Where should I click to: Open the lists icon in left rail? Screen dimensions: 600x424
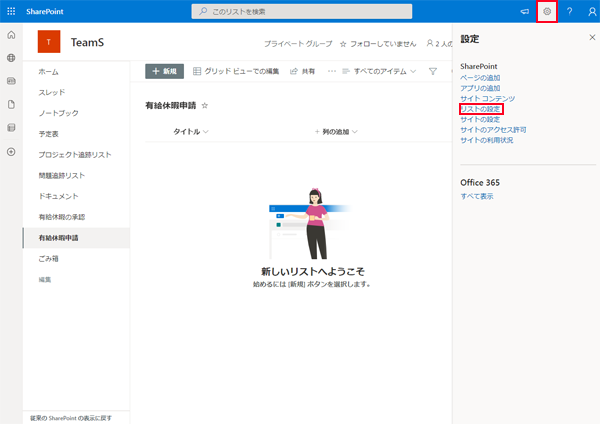[x=11, y=128]
